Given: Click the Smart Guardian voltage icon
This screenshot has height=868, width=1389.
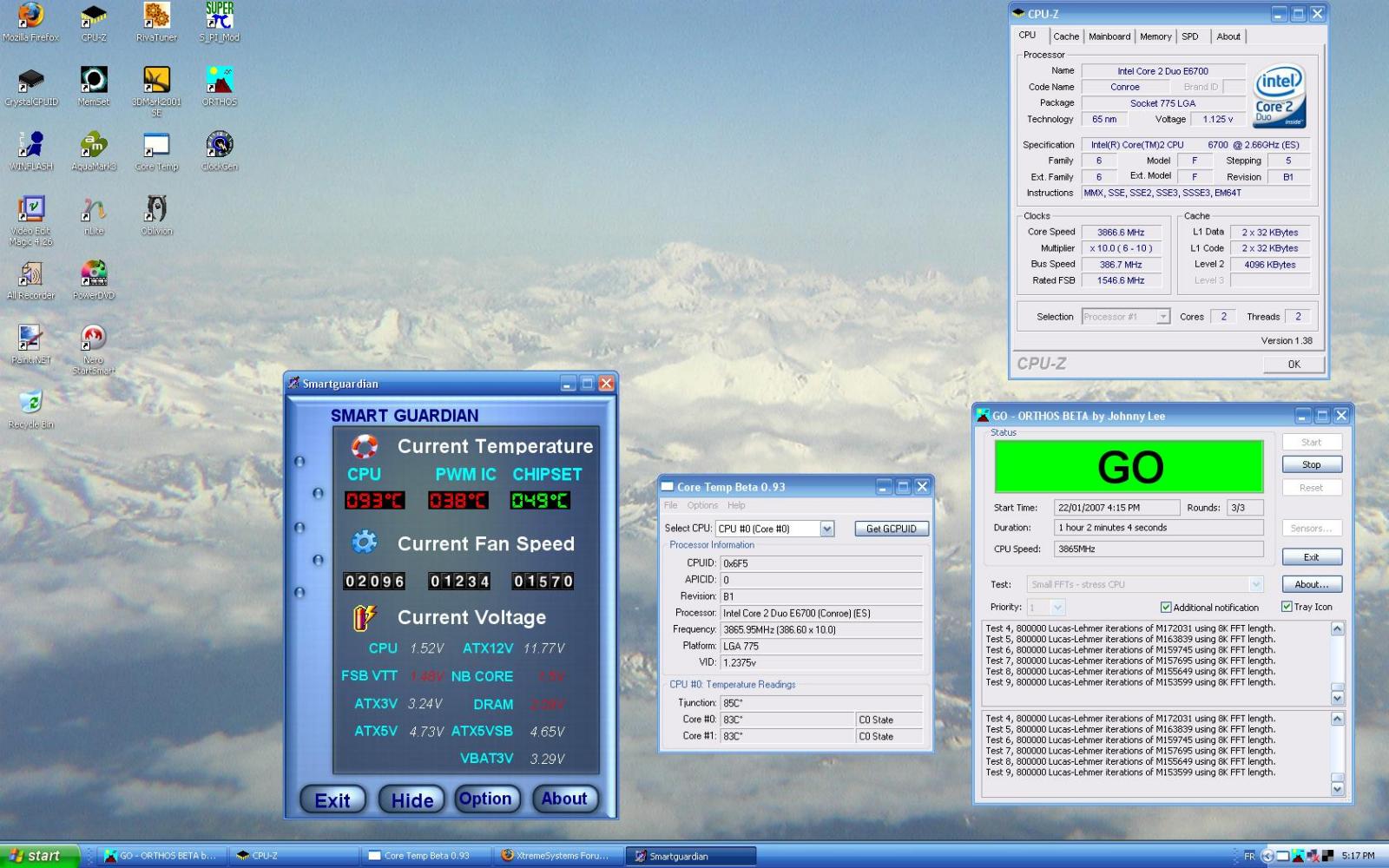Looking at the screenshot, I should tap(365, 617).
